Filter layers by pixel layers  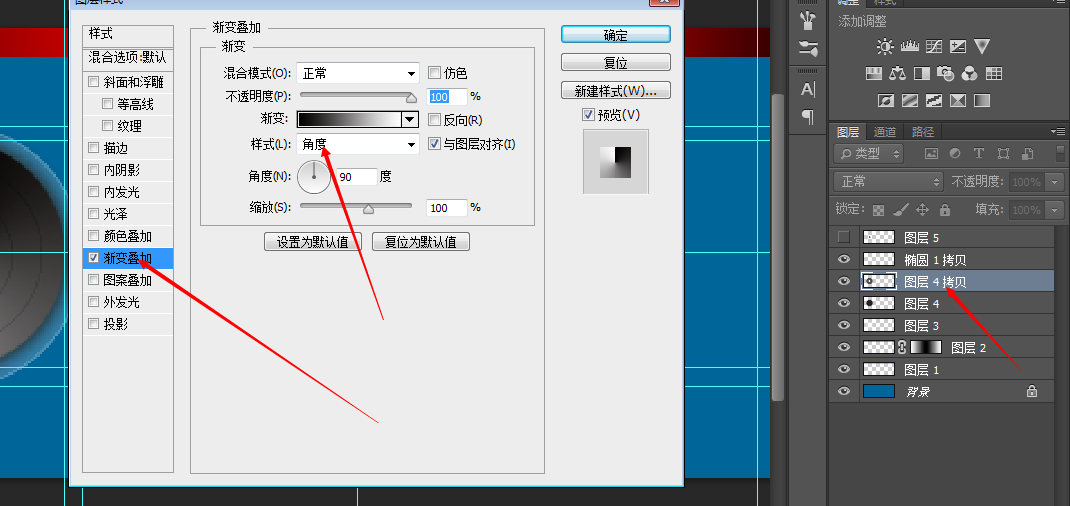coord(932,153)
